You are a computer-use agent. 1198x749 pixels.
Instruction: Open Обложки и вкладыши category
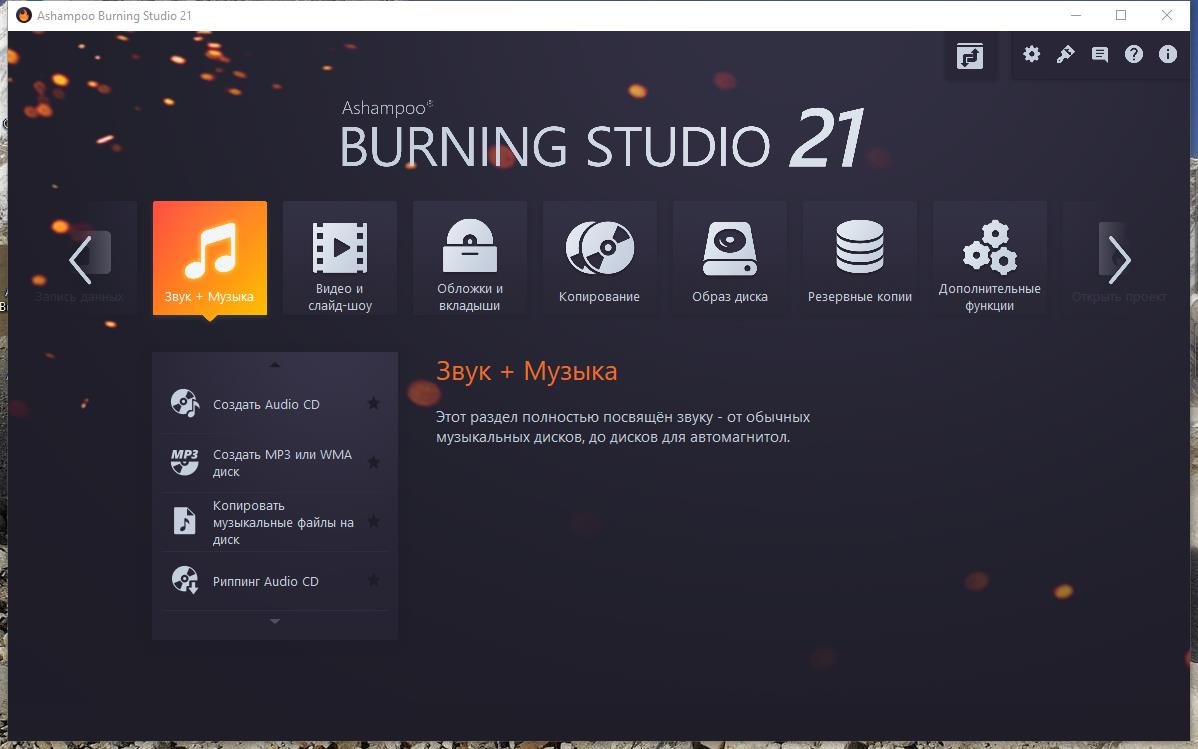pos(470,259)
